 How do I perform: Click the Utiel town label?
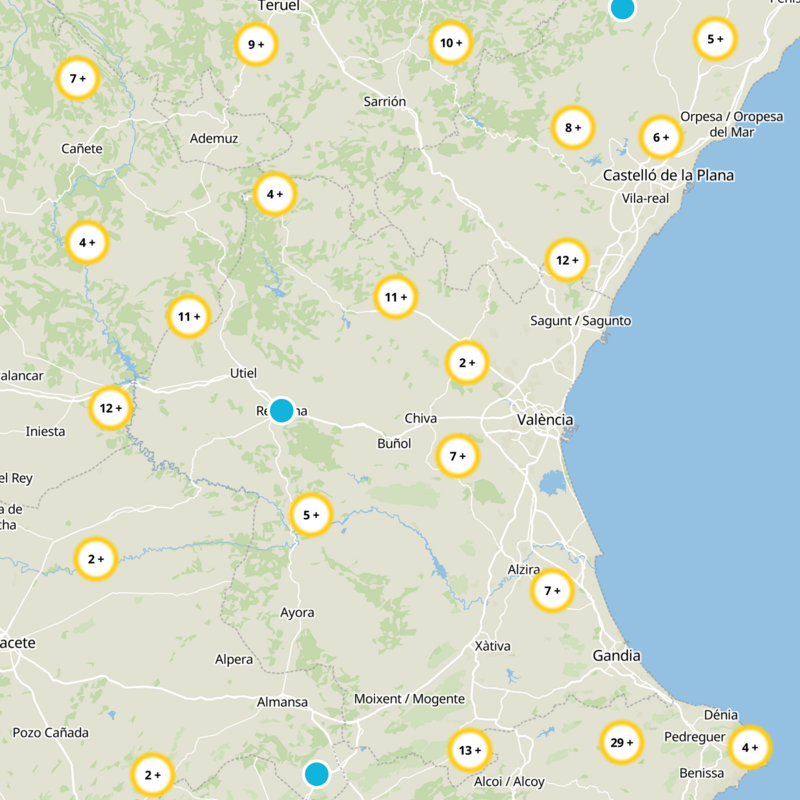tap(243, 373)
